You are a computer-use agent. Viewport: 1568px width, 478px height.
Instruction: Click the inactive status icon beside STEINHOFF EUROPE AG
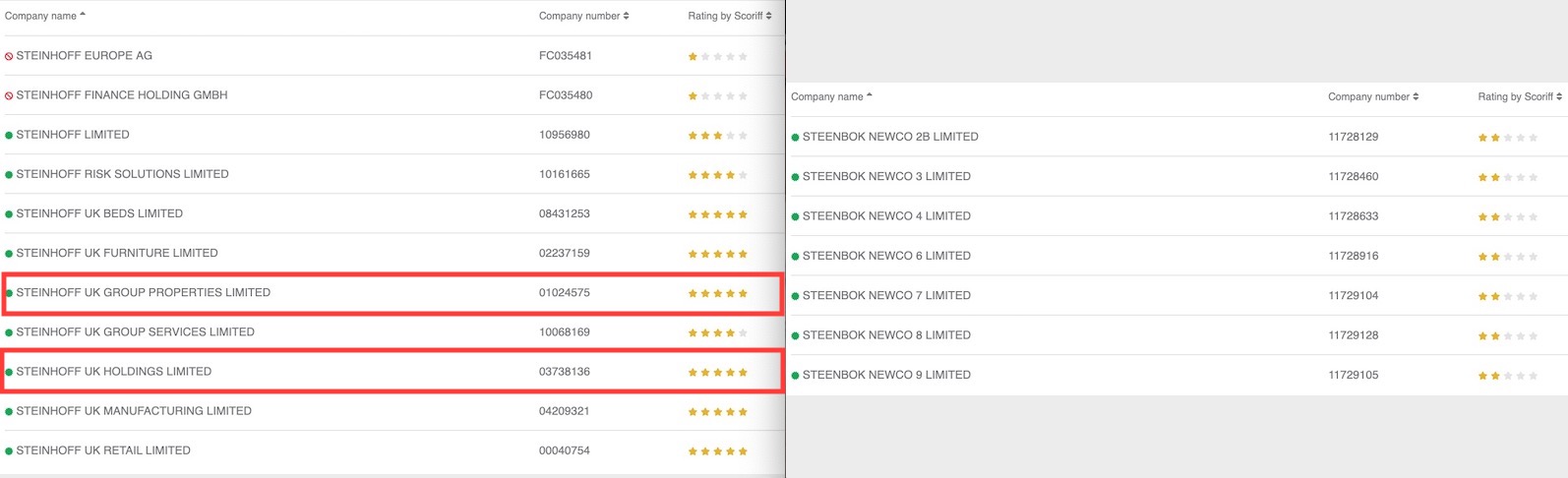click(x=9, y=57)
